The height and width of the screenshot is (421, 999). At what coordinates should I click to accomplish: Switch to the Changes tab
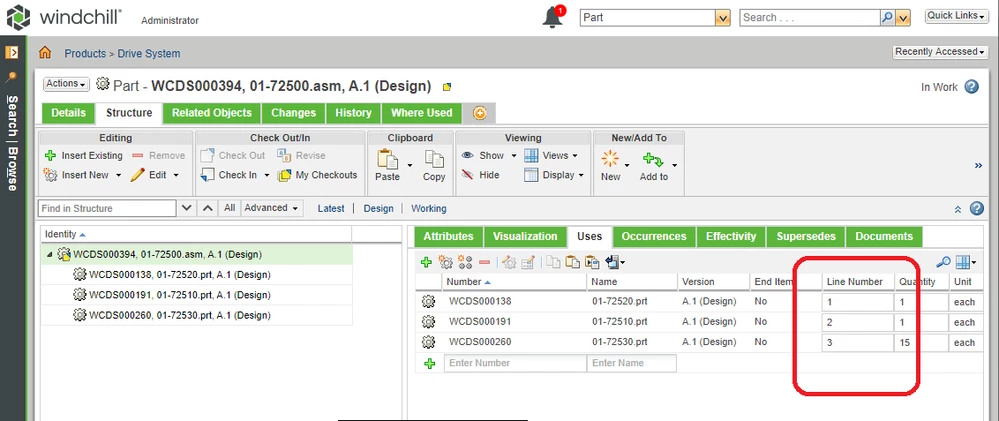pyautogui.click(x=294, y=113)
